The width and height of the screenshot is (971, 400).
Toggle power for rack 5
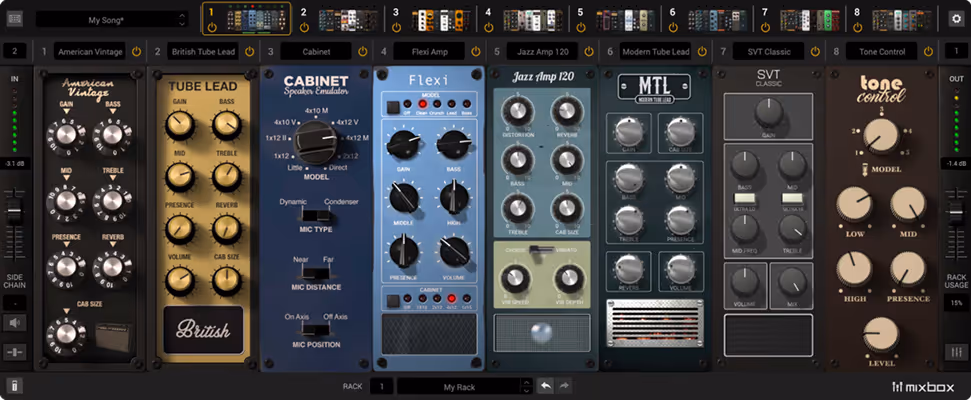(x=581, y=27)
